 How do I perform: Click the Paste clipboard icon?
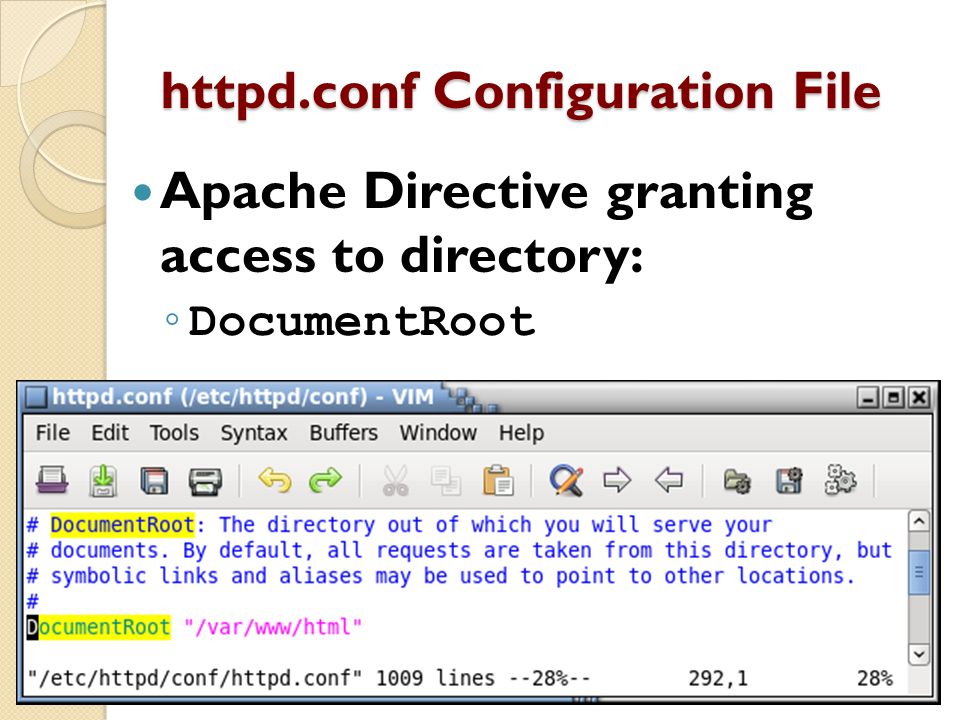498,480
